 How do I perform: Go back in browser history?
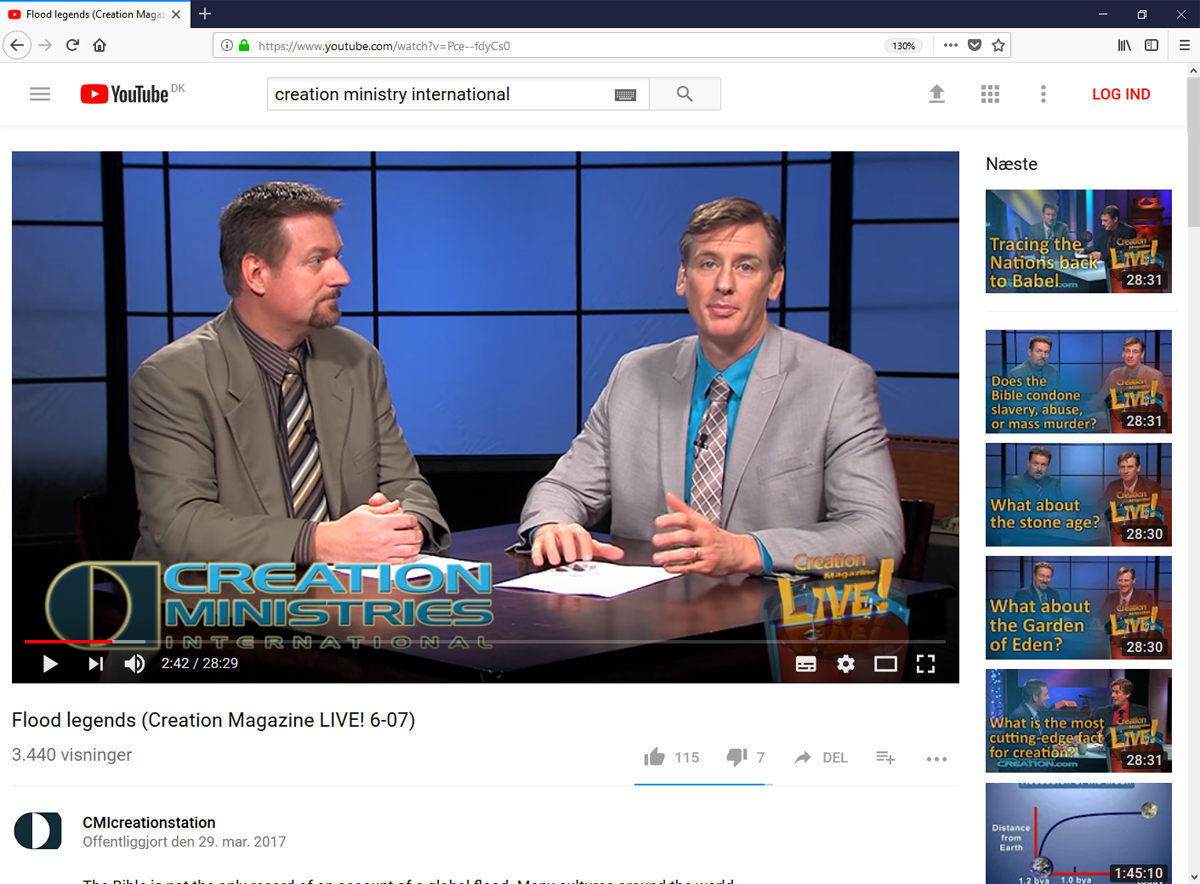pyautogui.click(x=17, y=45)
